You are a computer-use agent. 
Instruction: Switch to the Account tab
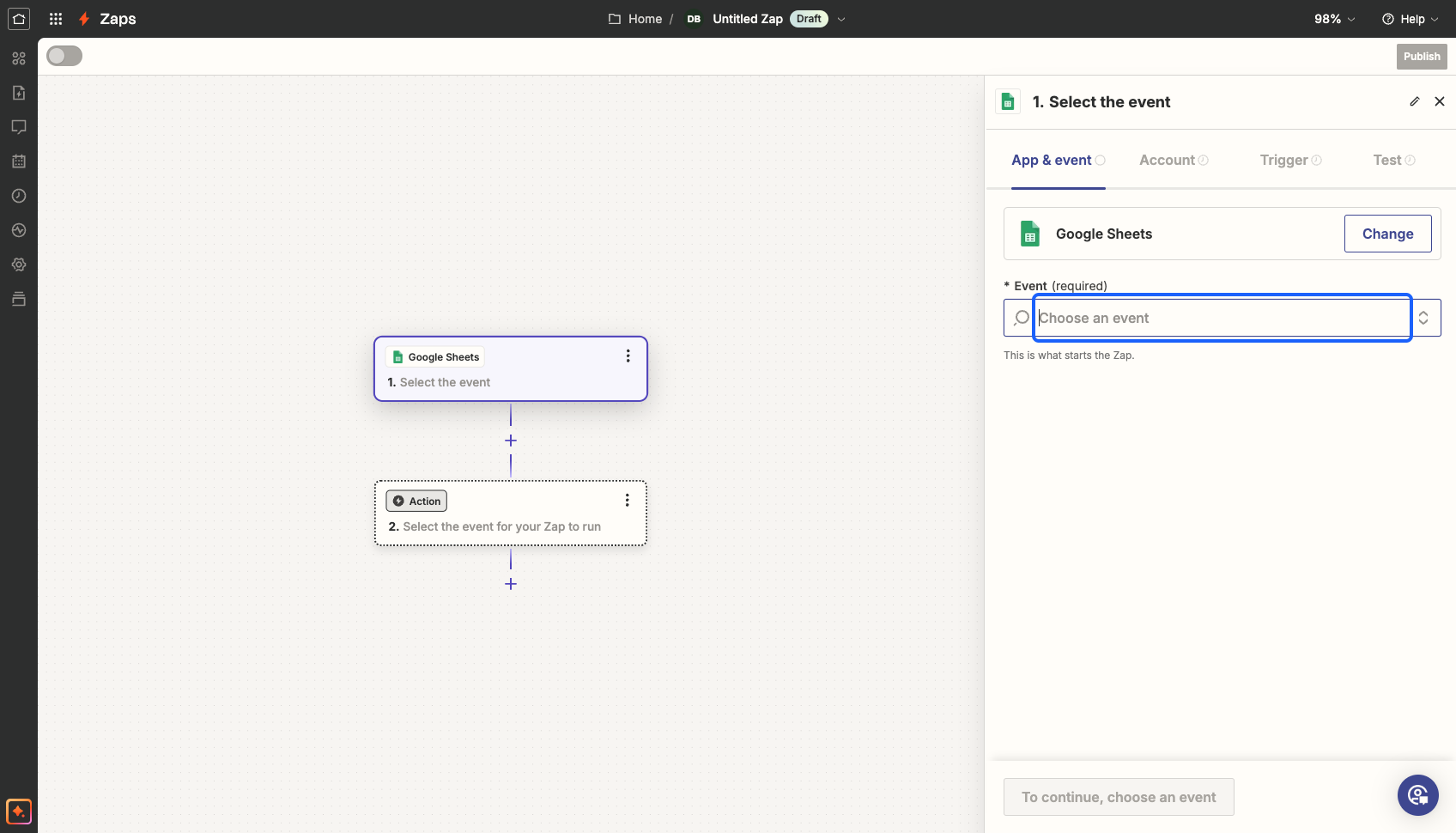[1174, 160]
